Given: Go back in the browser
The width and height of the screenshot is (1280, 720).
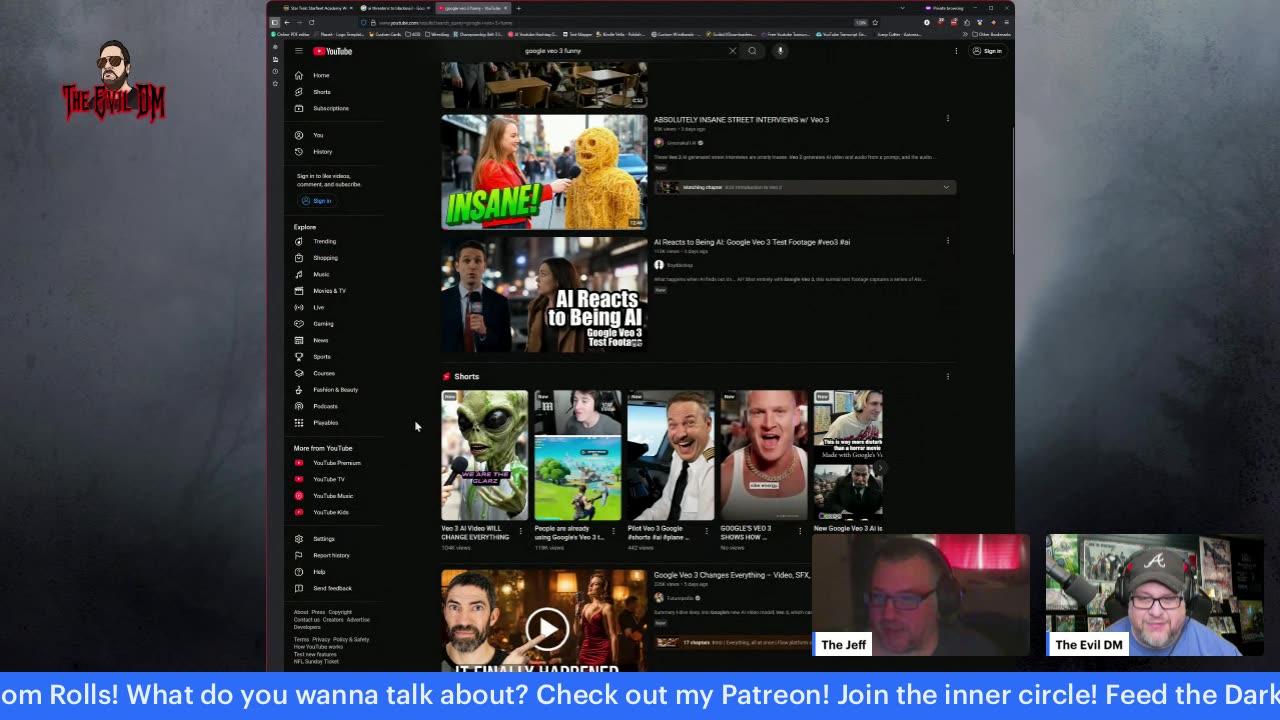Looking at the screenshot, I should click(287, 22).
